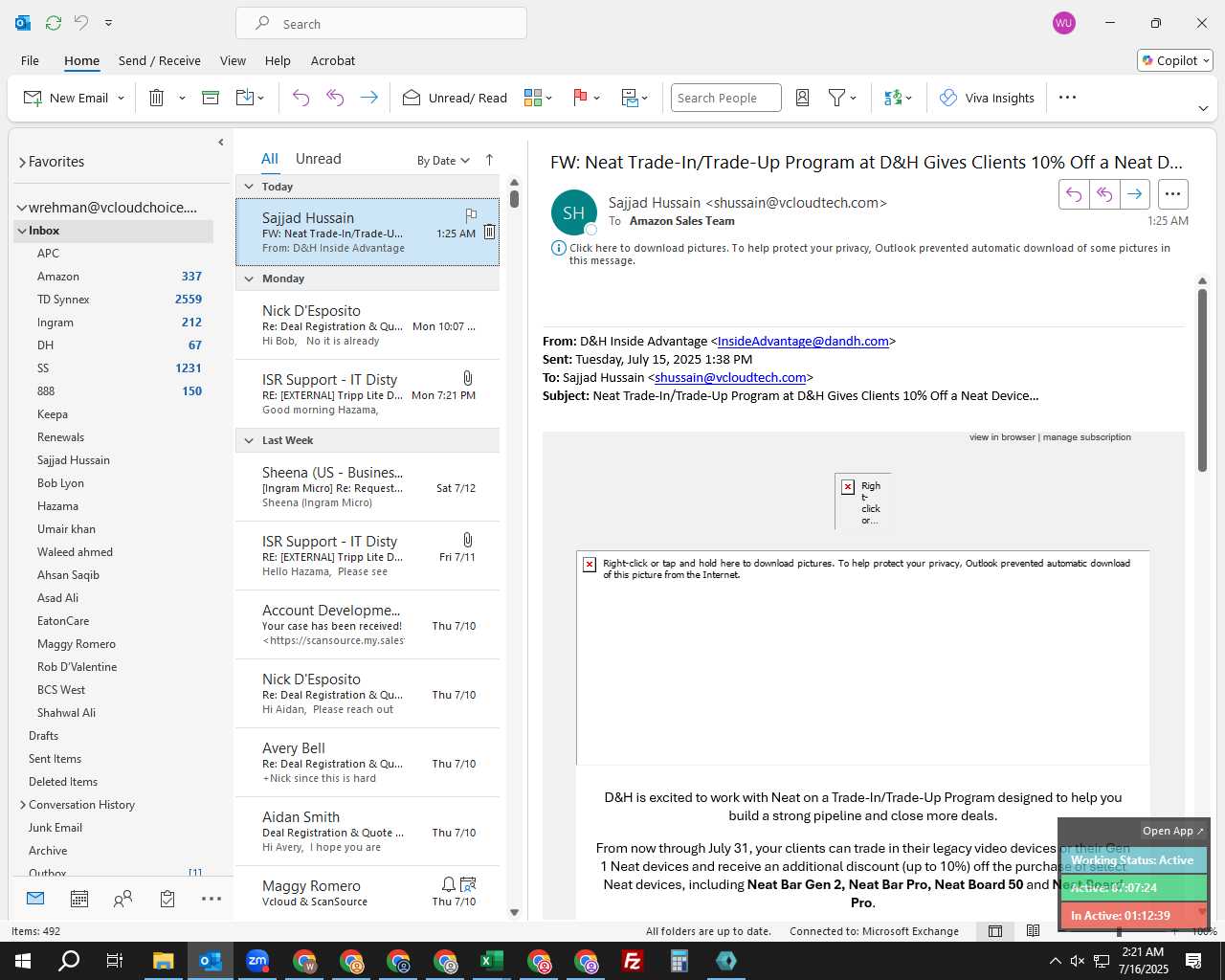1225x980 pixels.
Task: Switch to reading view in status bar
Action: pyautogui.click(x=1033, y=931)
